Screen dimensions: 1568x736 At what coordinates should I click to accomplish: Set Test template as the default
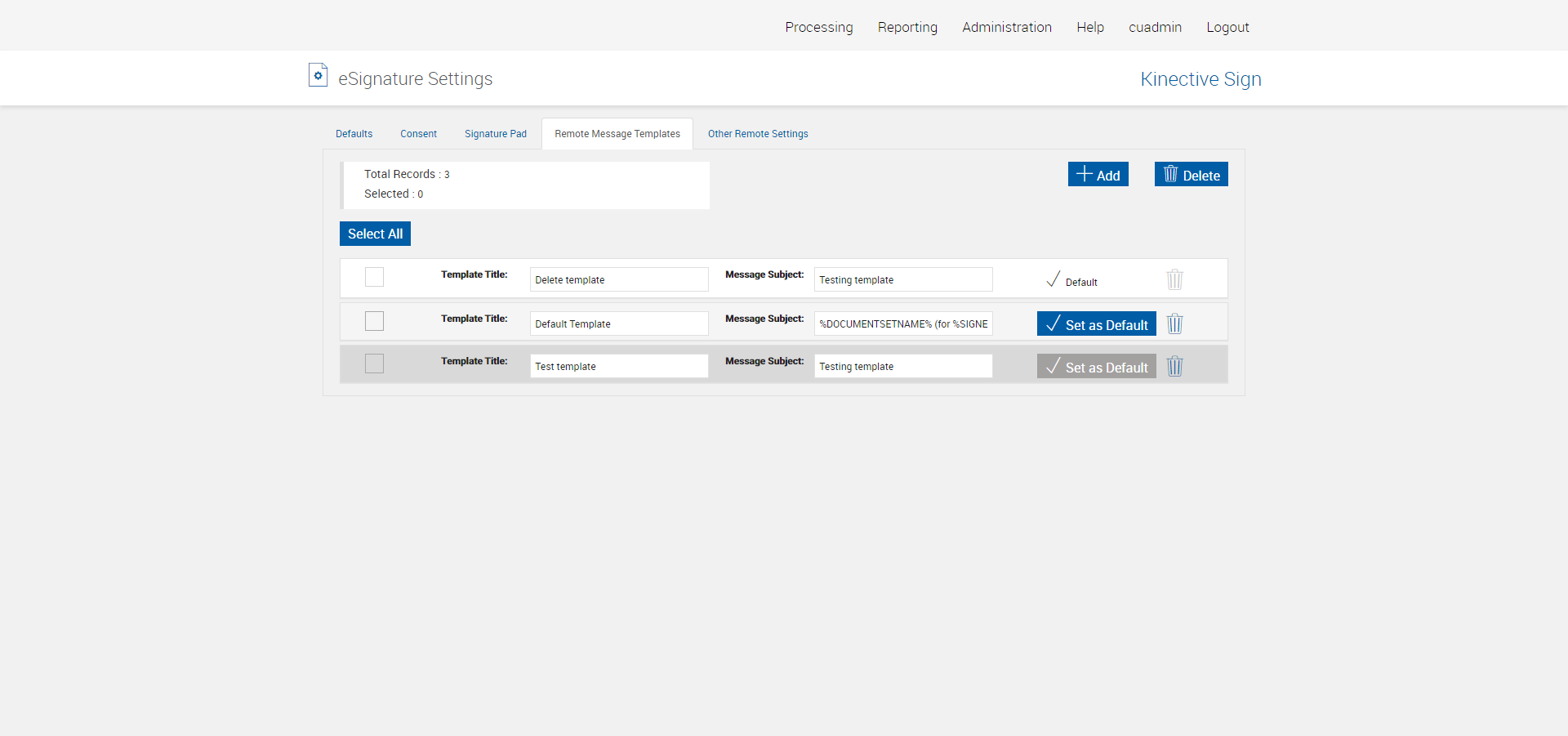point(1096,366)
